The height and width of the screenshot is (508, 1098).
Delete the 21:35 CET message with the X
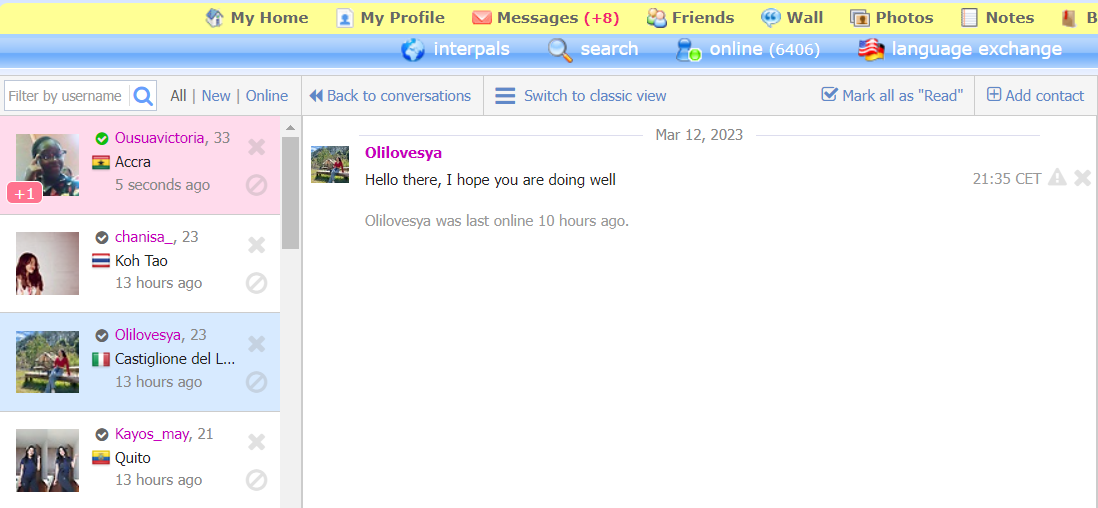click(1082, 178)
